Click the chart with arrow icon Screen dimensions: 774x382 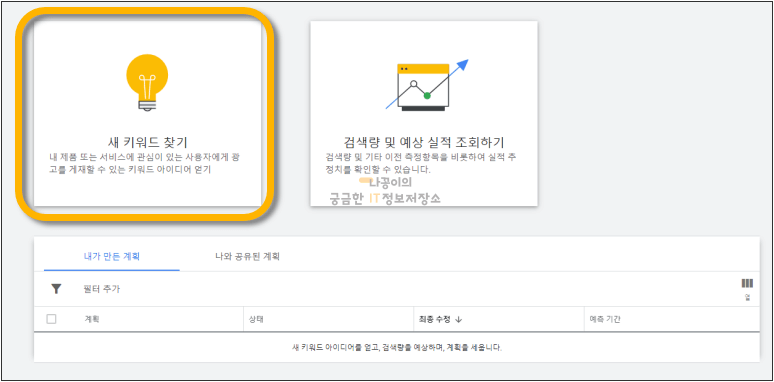coord(426,85)
